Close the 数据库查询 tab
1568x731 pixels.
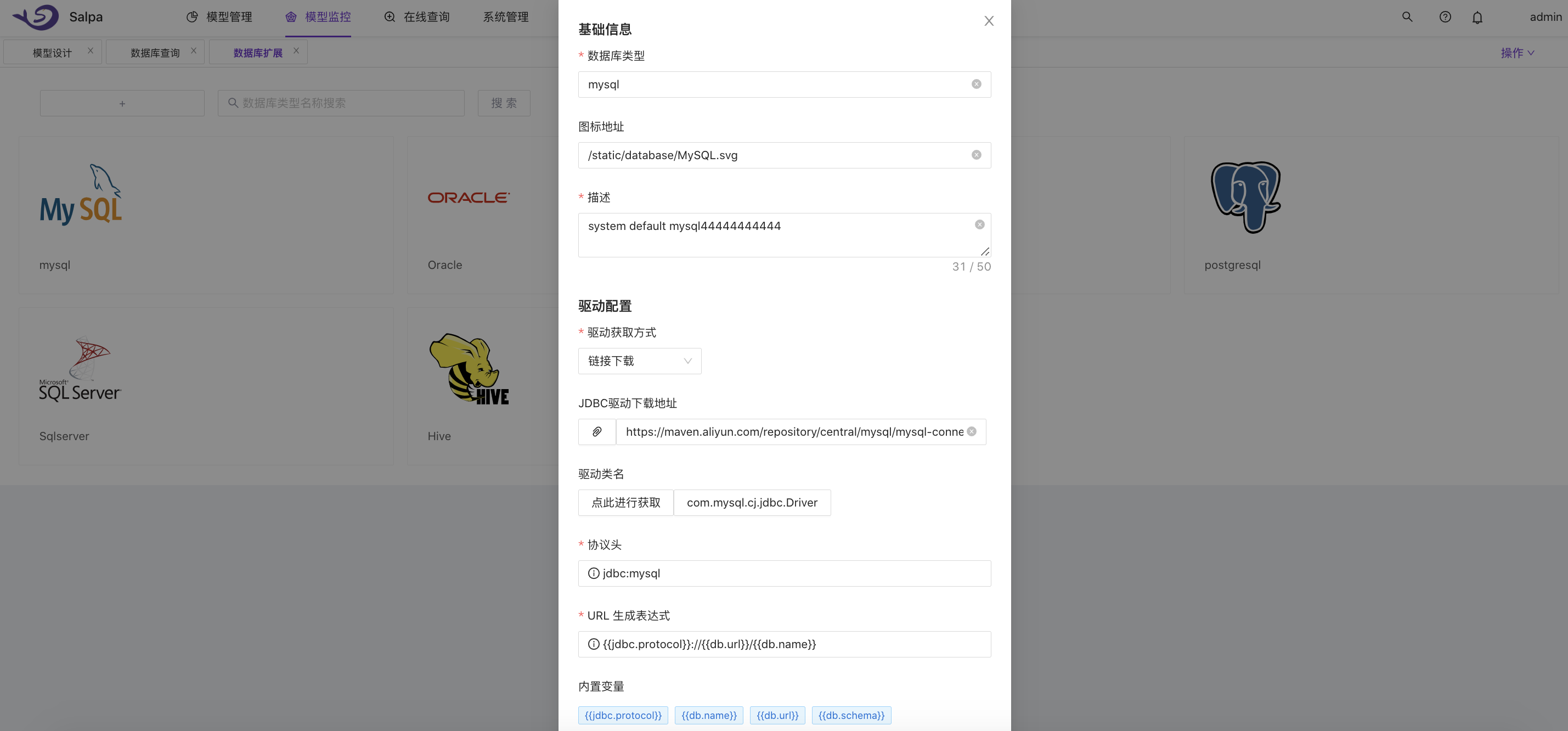[x=194, y=50]
